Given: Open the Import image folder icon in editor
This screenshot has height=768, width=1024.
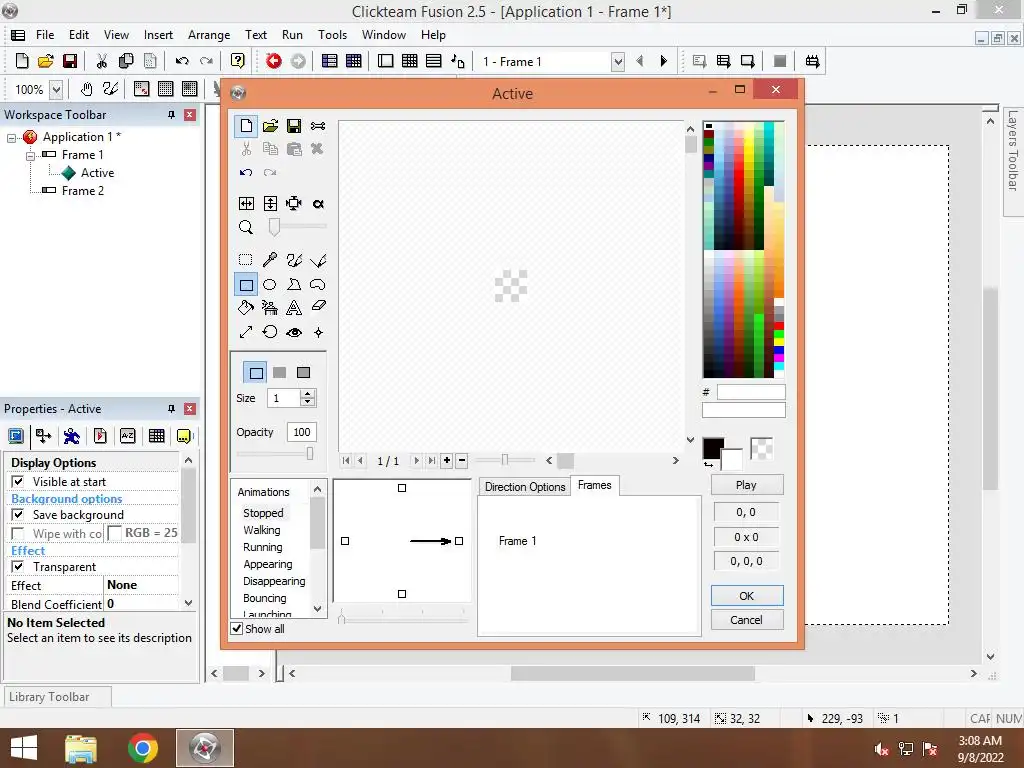Looking at the screenshot, I should coord(270,125).
